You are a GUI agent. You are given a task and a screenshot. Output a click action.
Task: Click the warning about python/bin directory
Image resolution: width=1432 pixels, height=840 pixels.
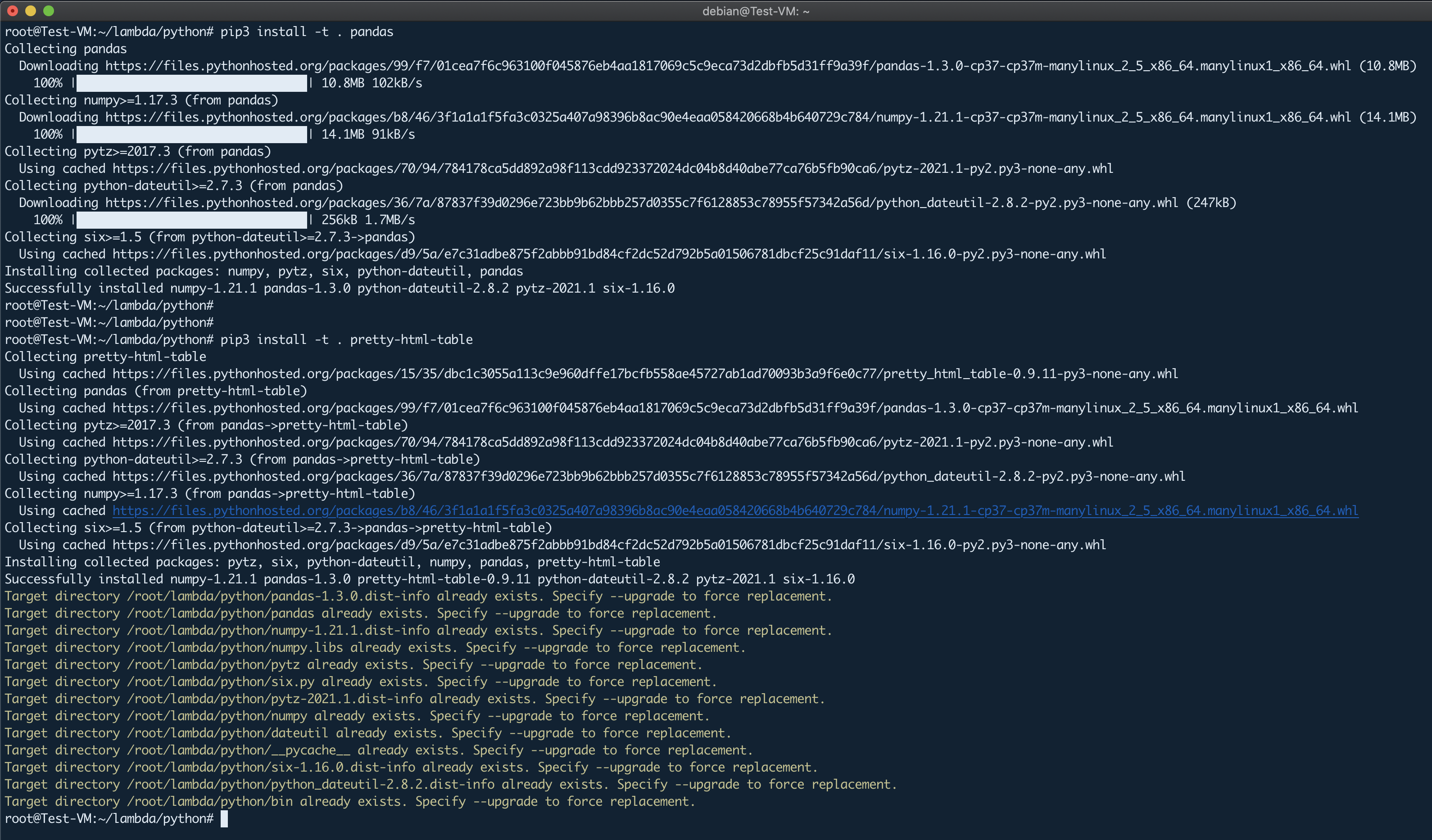click(x=349, y=801)
